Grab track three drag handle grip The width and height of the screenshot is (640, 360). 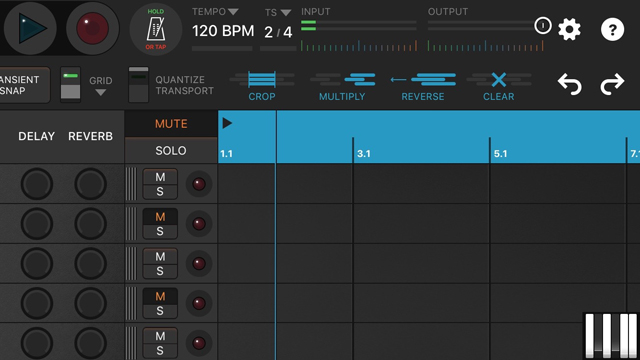pos(131,264)
